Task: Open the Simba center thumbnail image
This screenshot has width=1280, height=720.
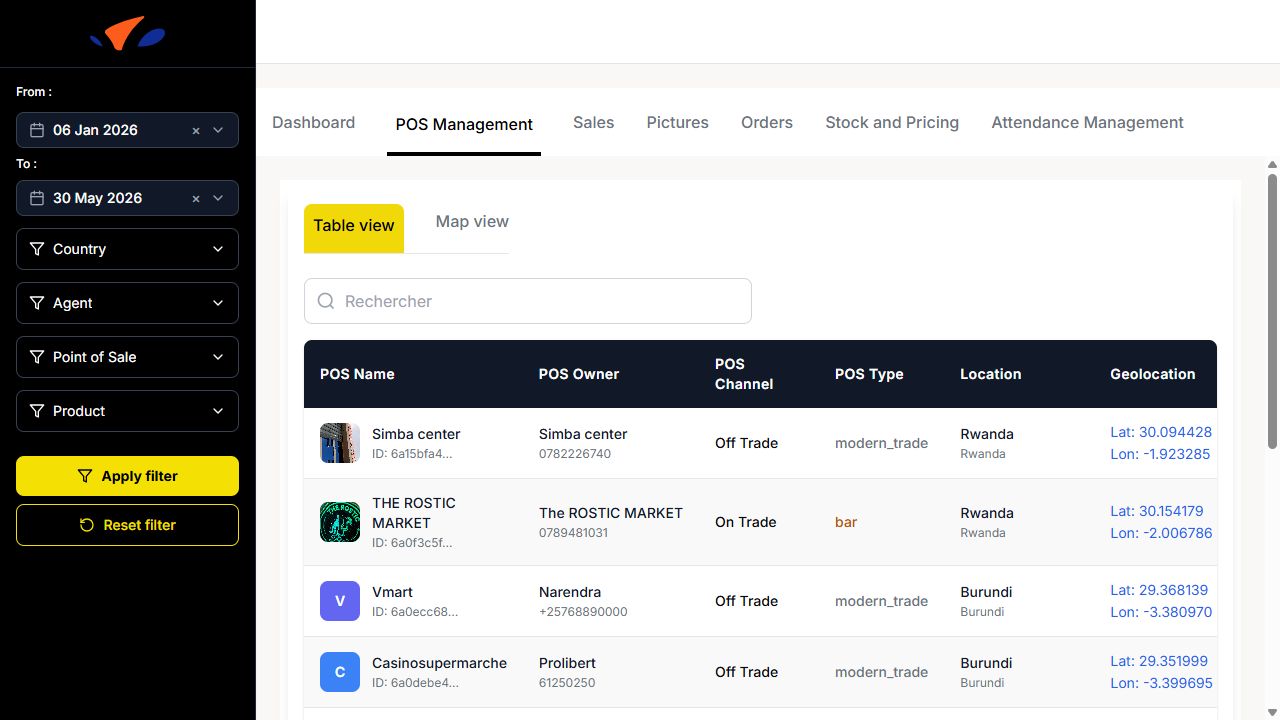Action: point(340,443)
